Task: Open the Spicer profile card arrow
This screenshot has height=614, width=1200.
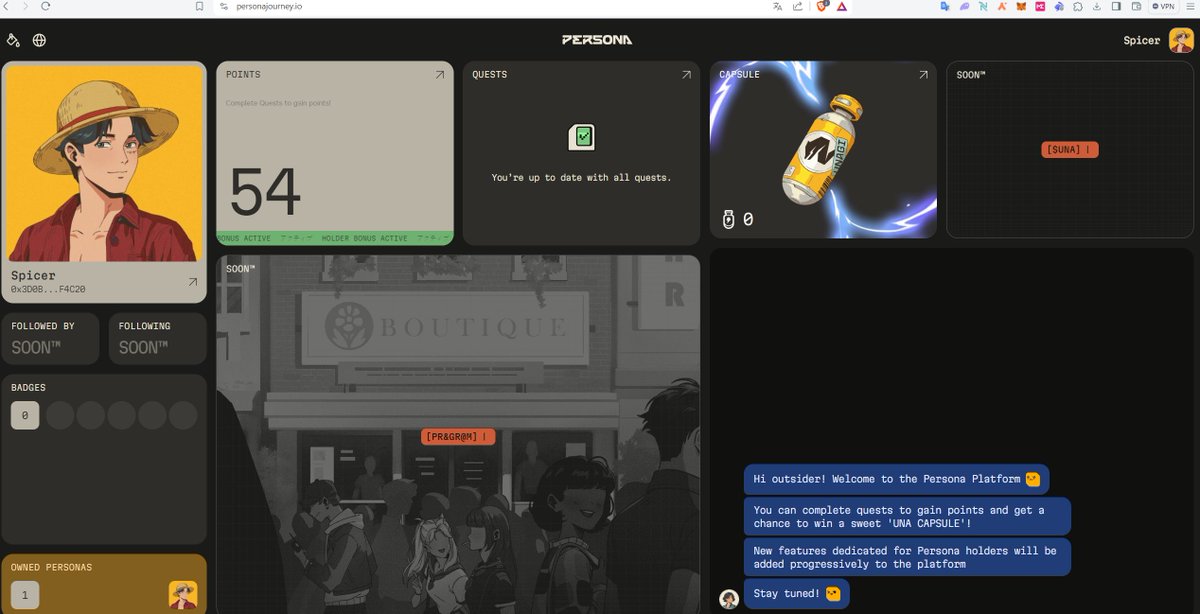Action: click(x=192, y=283)
